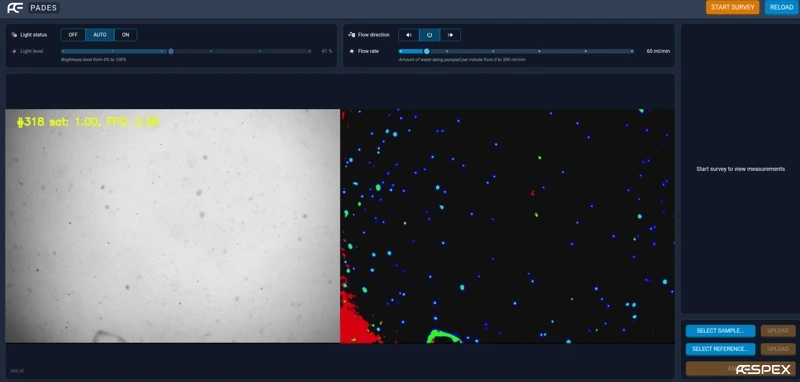800x382 pixels.
Task: Click the Light level icon
Action: pos(14,51)
